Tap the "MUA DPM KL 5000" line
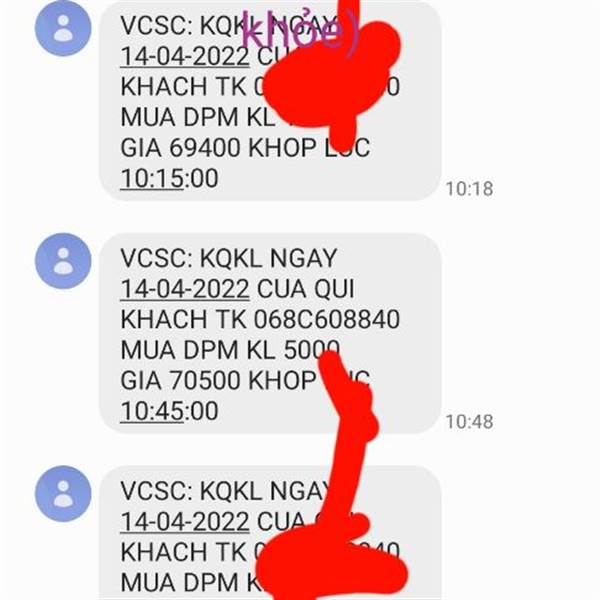600x600 pixels. point(230,350)
